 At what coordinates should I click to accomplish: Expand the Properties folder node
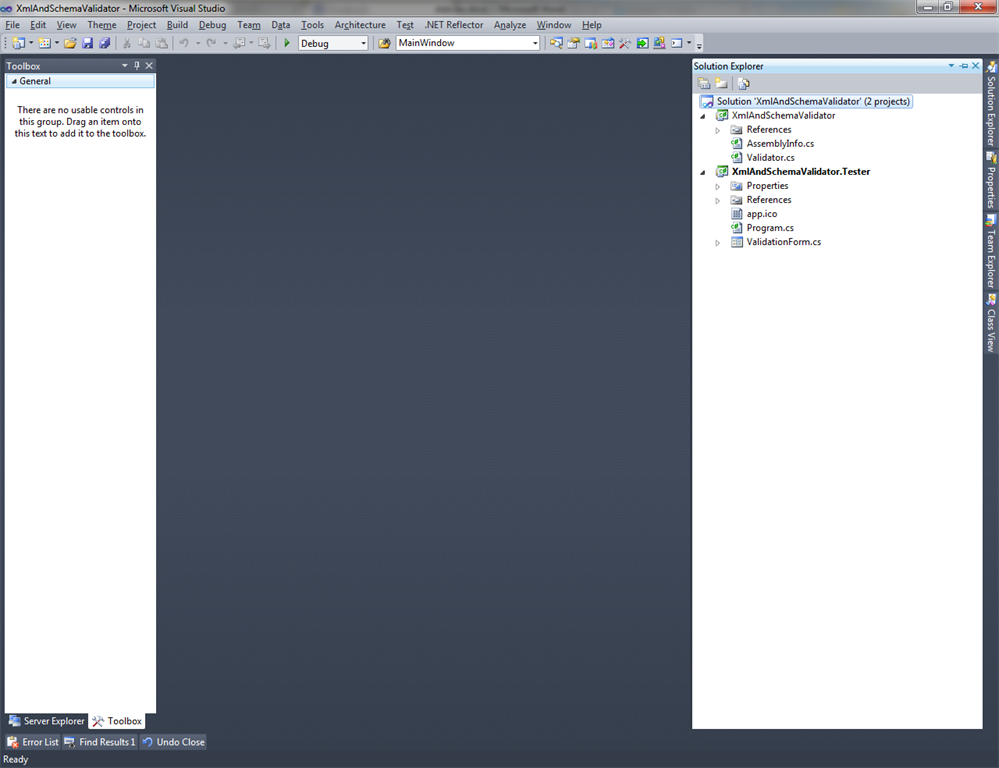(717, 186)
